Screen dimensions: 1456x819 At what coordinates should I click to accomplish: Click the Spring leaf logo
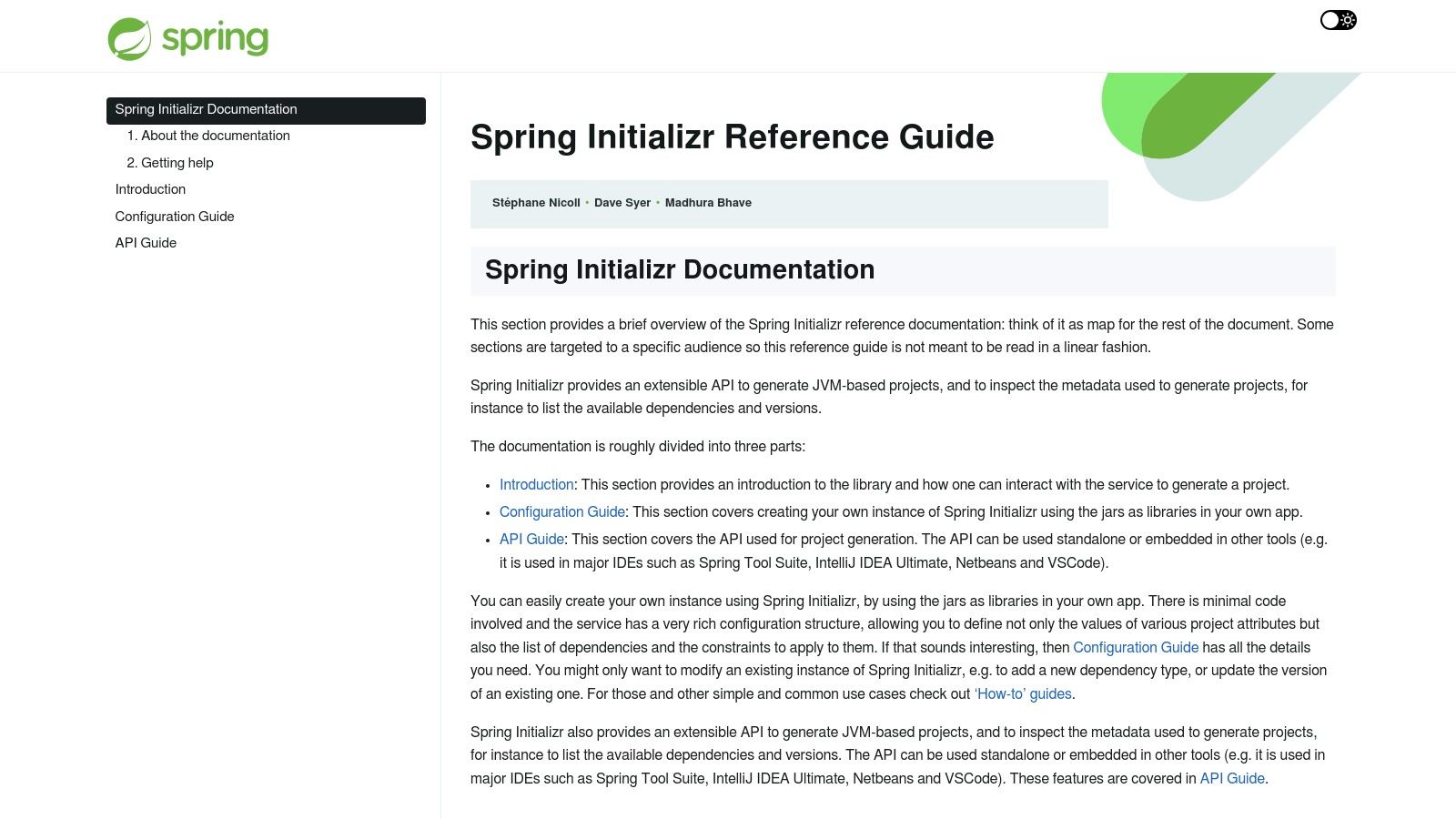pyautogui.click(x=130, y=35)
